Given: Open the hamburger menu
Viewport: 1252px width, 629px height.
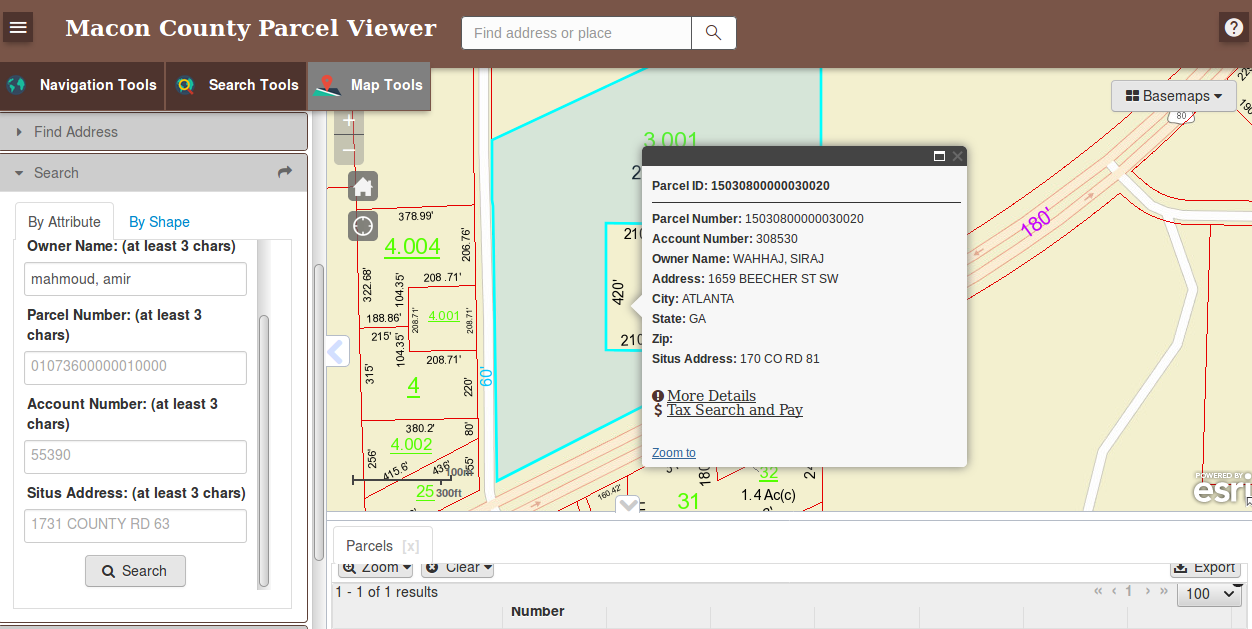Looking at the screenshot, I should click(18, 27).
